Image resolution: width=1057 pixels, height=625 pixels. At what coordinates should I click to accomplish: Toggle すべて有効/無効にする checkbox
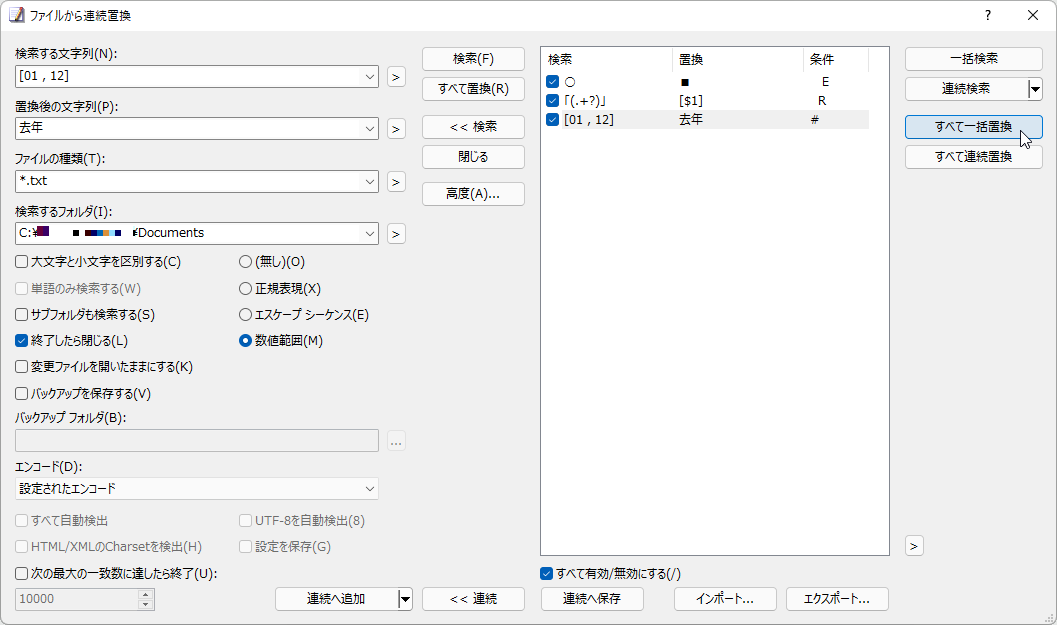(546, 573)
